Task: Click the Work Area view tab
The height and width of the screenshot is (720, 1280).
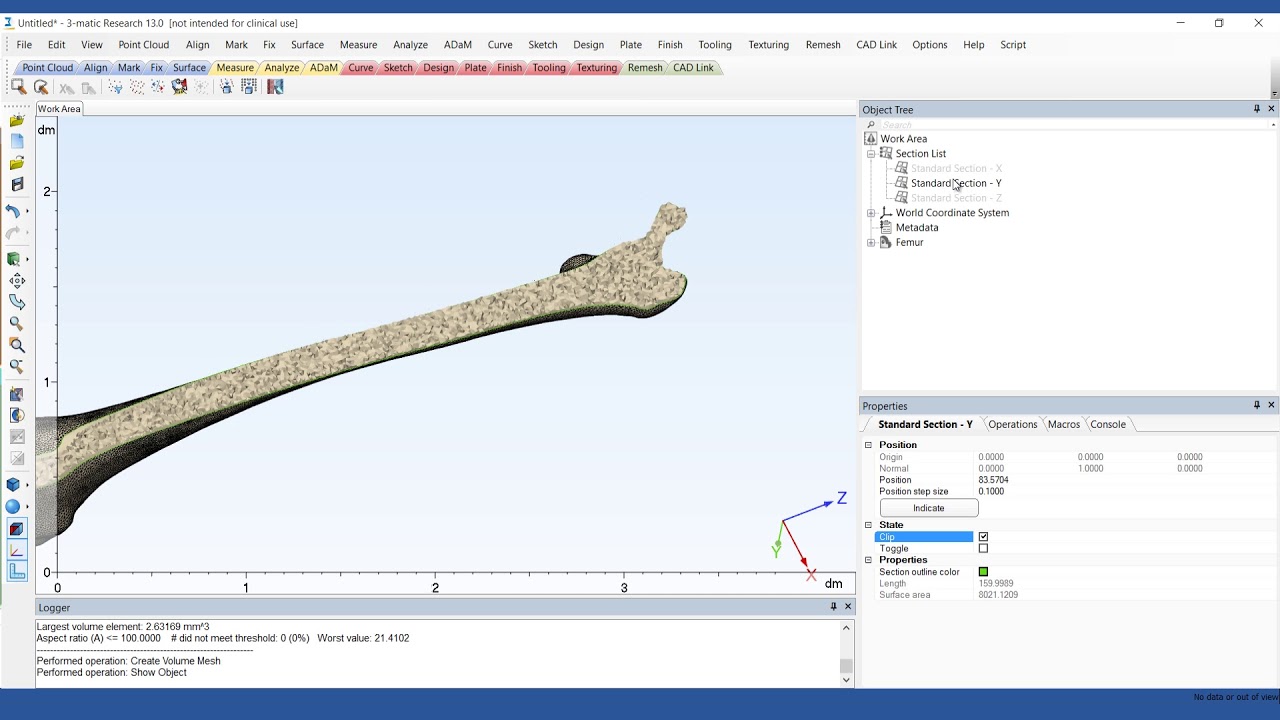Action: click(59, 109)
